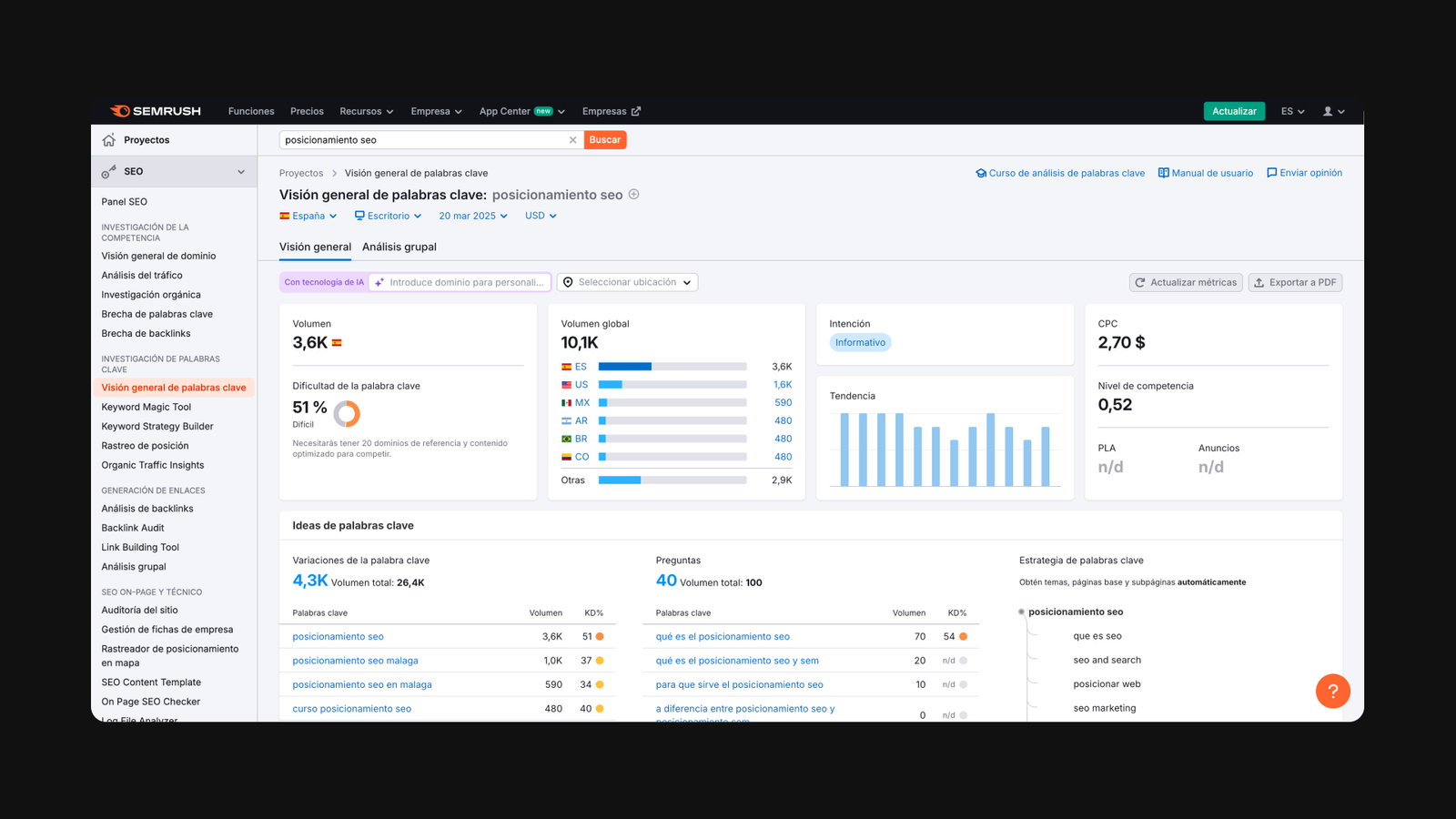This screenshot has width=1456, height=819.
Task: Open the 20 mar 2025 date dropdown
Action: pyautogui.click(x=473, y=216)
